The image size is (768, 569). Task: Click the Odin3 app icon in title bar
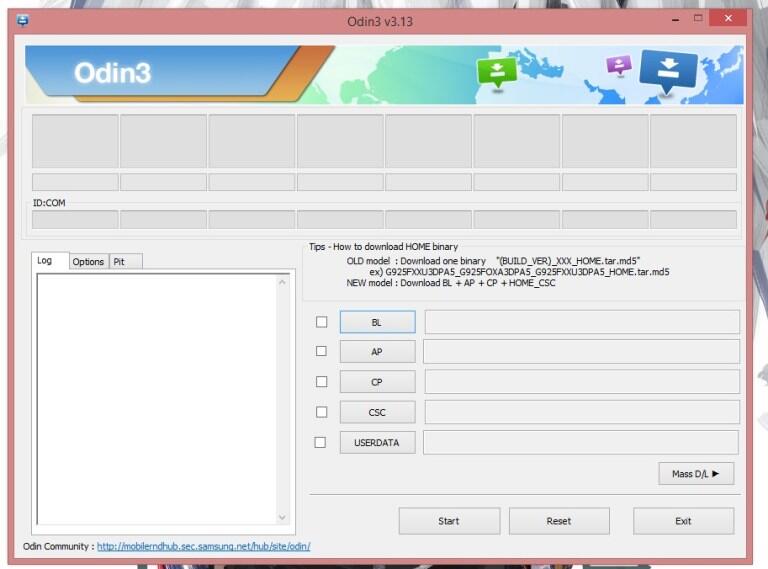23,21
